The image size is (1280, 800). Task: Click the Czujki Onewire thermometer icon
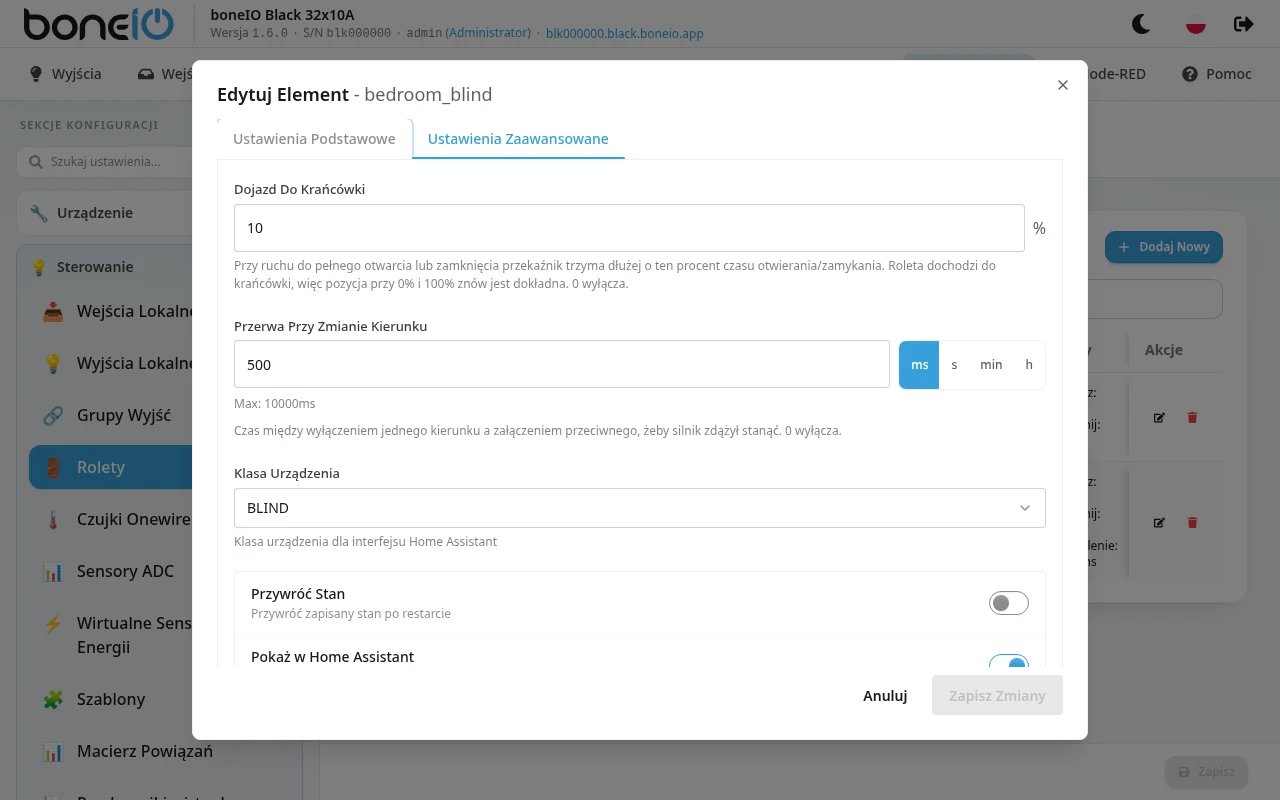coord(53,520)
